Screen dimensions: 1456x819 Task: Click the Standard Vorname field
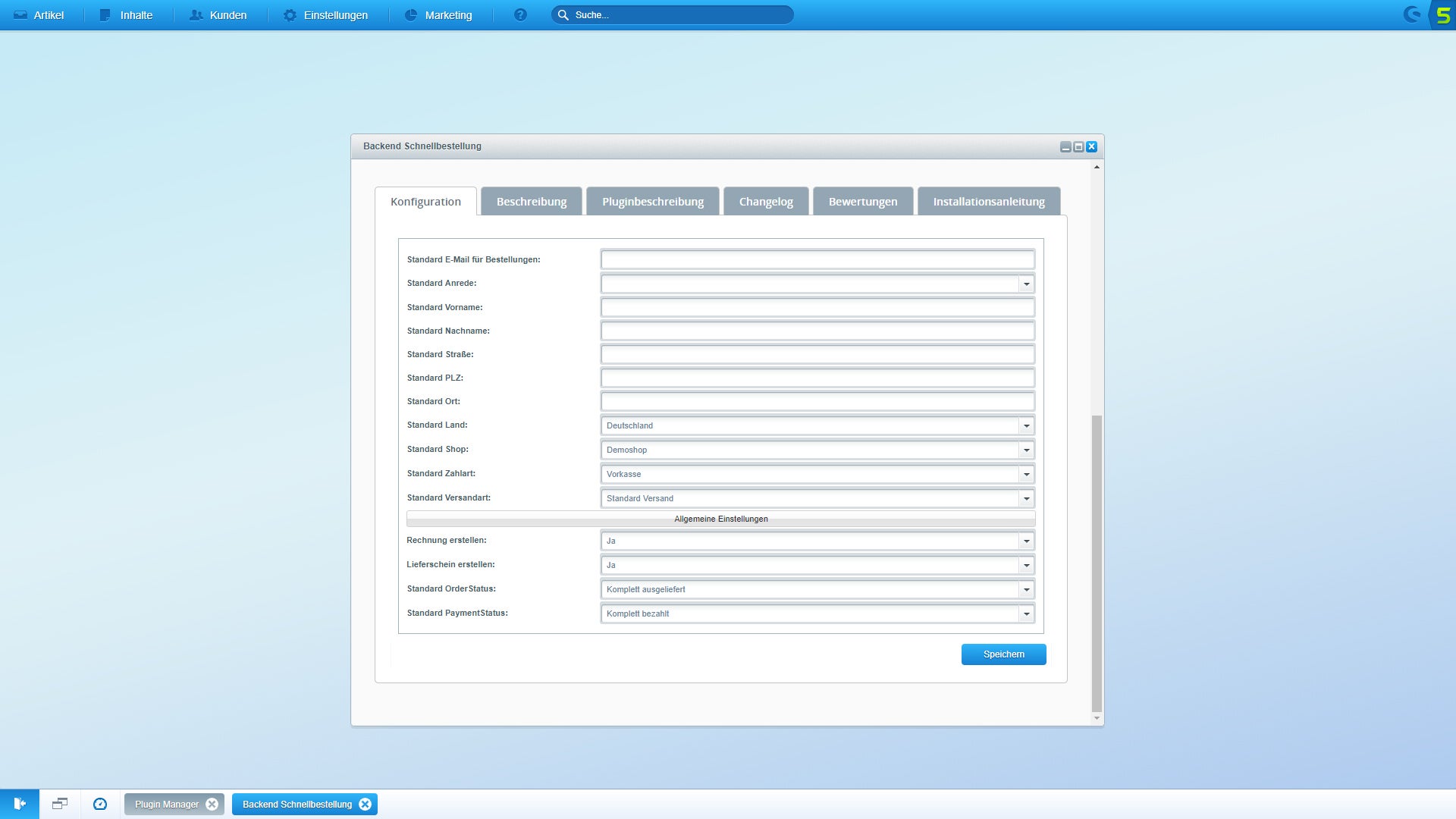tap(817, 307)
